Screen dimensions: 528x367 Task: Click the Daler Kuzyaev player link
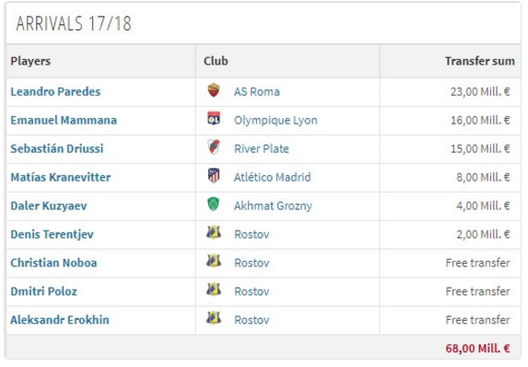tap(49, 206)
